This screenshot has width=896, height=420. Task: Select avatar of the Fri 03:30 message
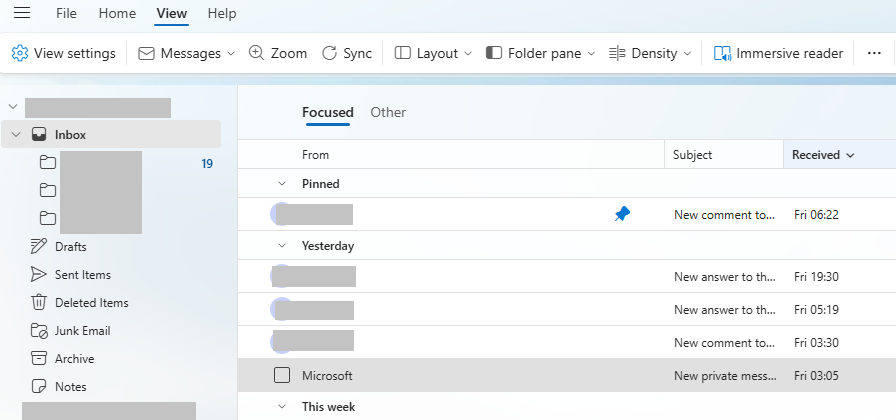click(280, 342)
